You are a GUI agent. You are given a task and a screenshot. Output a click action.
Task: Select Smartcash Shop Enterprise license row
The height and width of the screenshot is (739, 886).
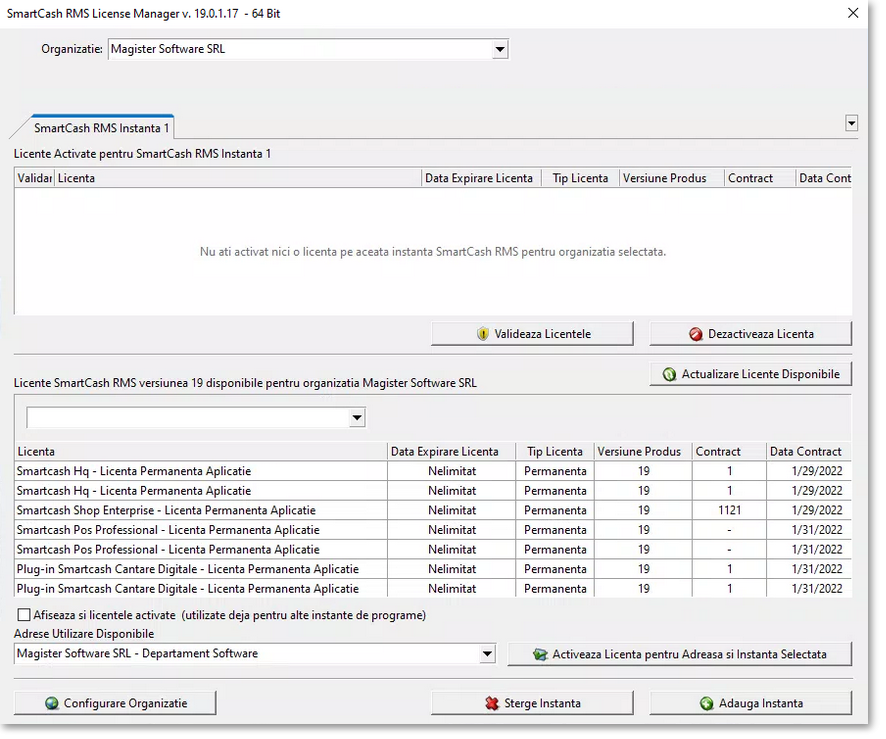[x=433, y=510]
